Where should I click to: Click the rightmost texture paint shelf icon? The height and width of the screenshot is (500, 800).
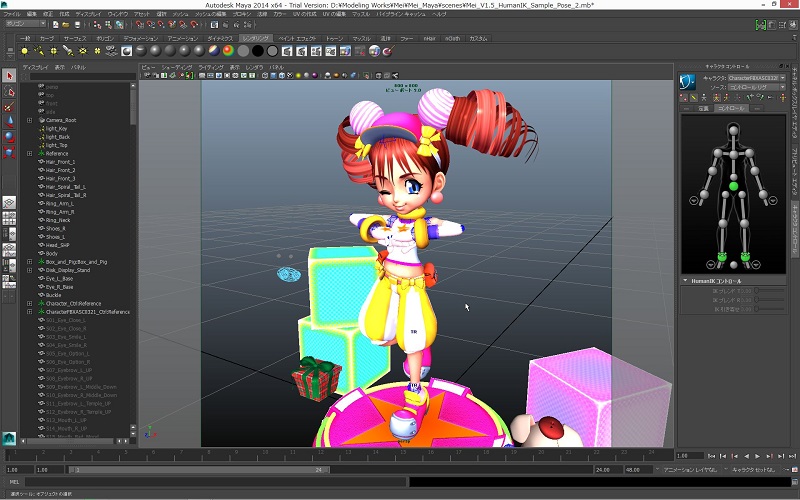[389, 51]
